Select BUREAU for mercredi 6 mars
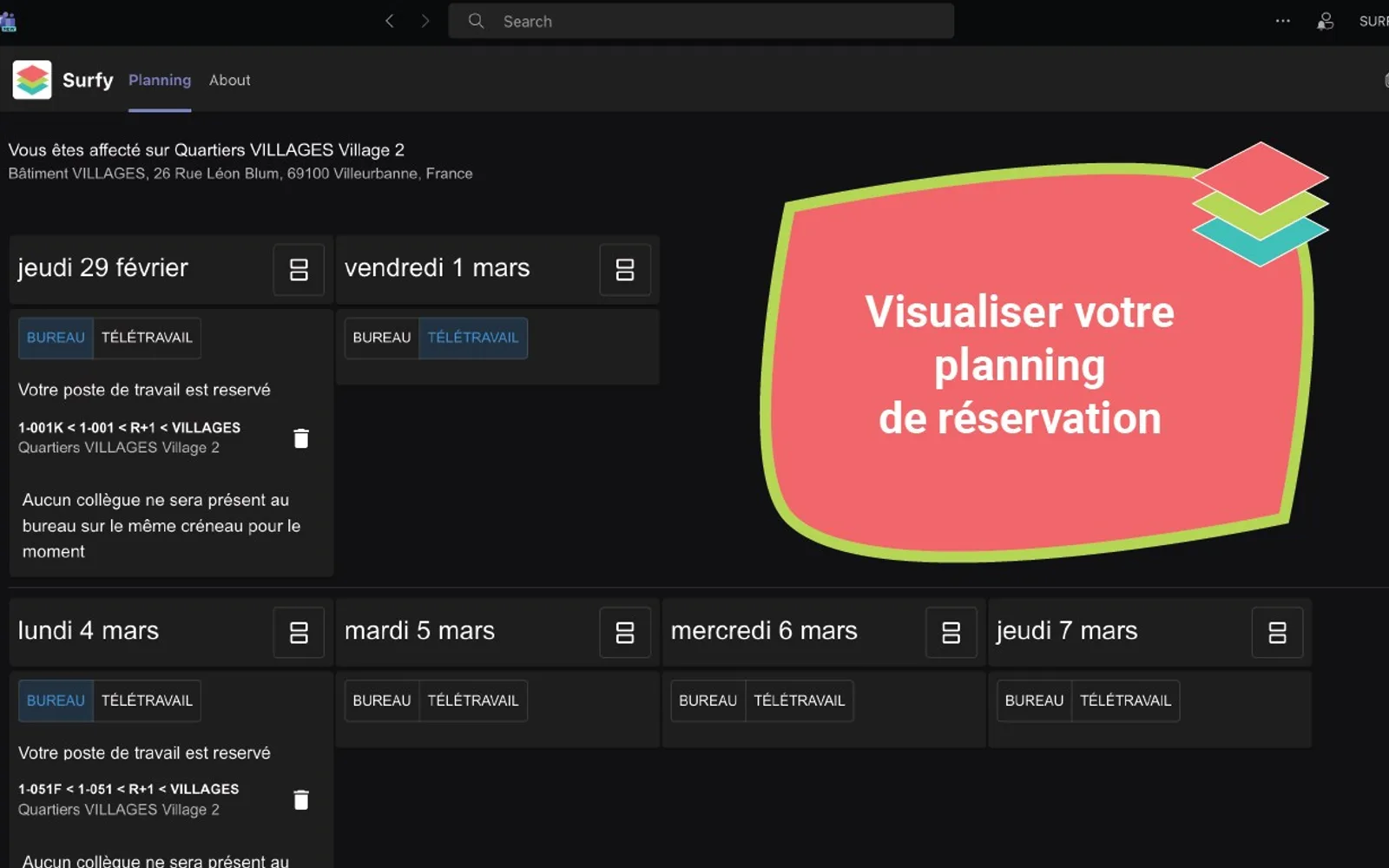 pyautogui.click(x=708, y=700)
